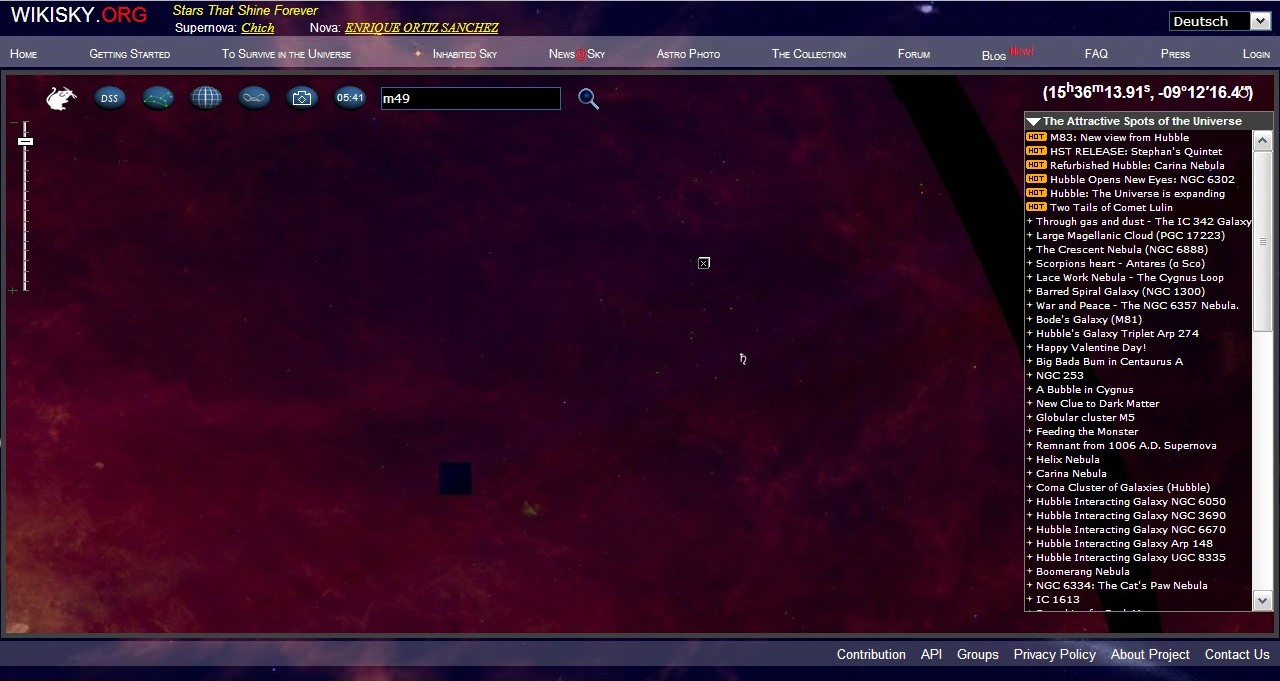Click the plus icon below the zoom slider

tap(13, 291)
